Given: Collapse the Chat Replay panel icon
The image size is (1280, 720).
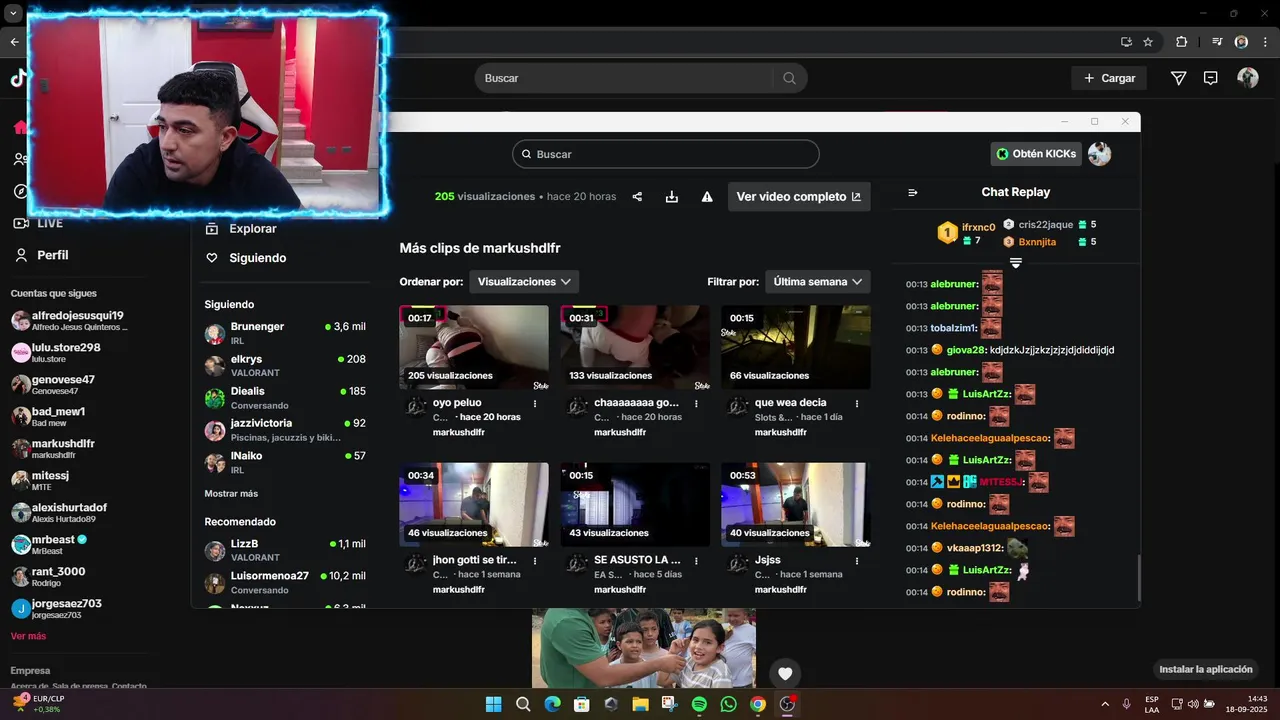Looking at the screenshot, I should (912, 193).
